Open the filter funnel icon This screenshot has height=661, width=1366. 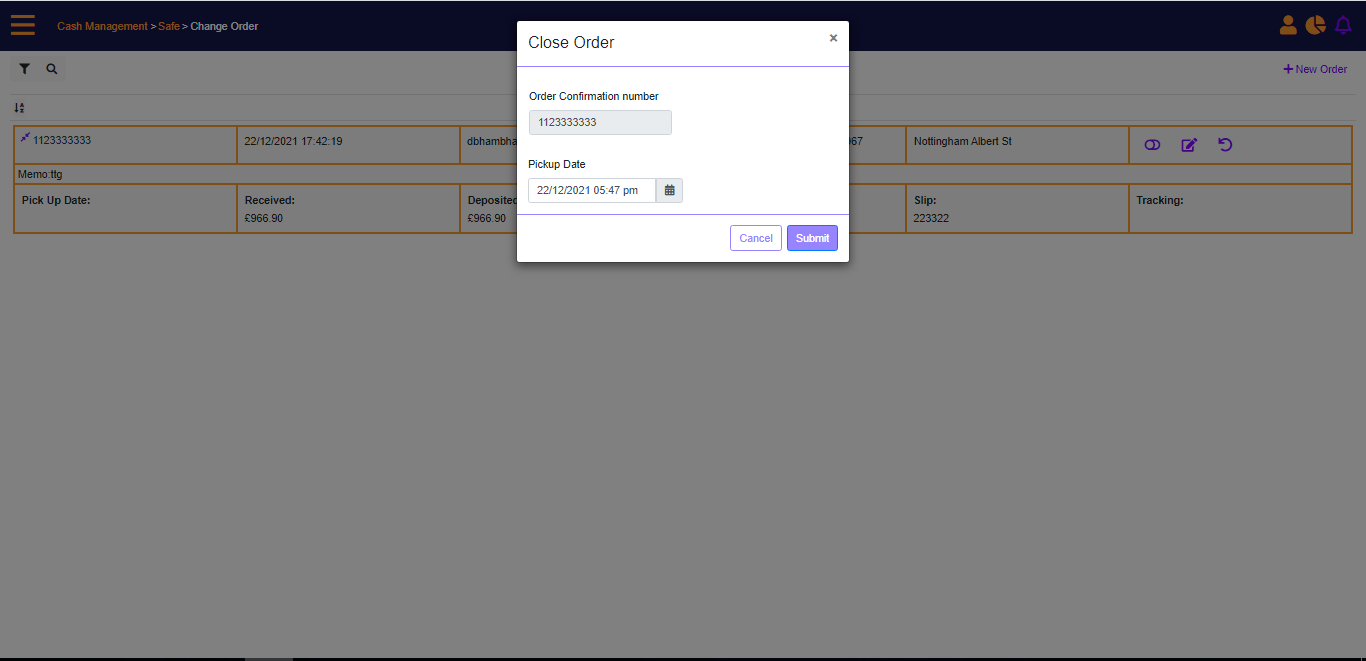pyautogui.click(x=25, y=69)
